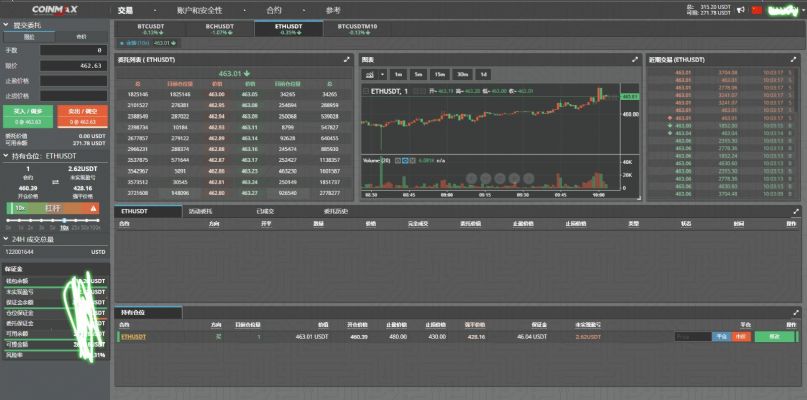The image size is (807, 400).
Task: Open the chart type dropdown arrow
Action: (382, 74)
